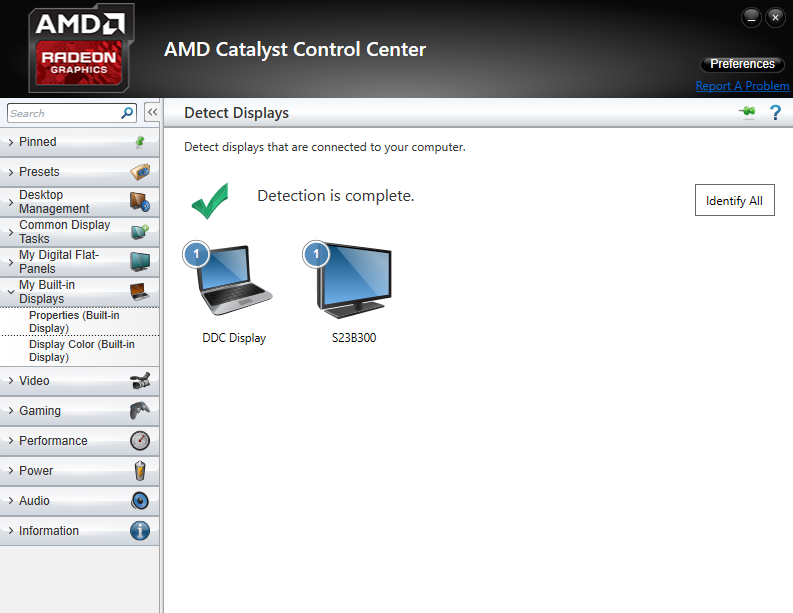
Task: Expand Desktop Management chevron
Action: pyautogui.click(x=11, y=202)
